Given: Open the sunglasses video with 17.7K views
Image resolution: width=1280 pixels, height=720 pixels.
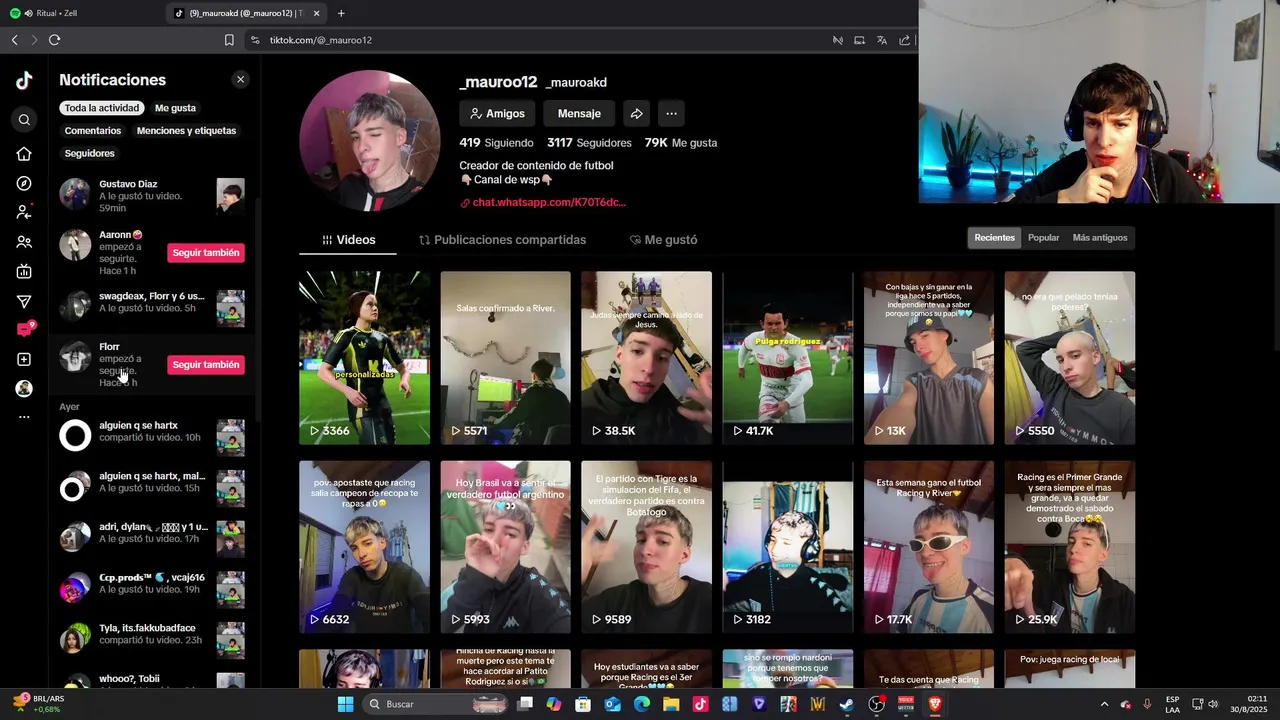Looking at the screenshot, I should coord(929,547).
